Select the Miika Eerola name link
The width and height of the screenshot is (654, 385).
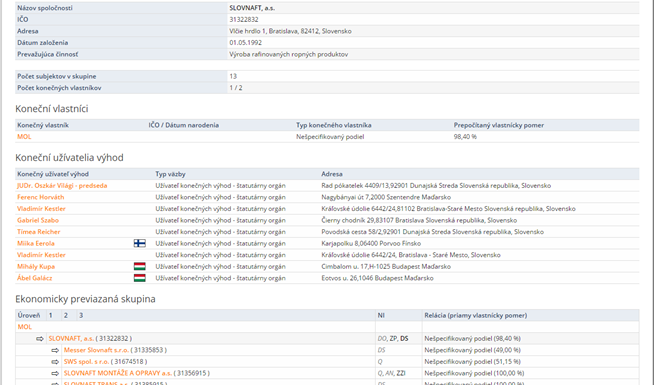coord(36,244)
